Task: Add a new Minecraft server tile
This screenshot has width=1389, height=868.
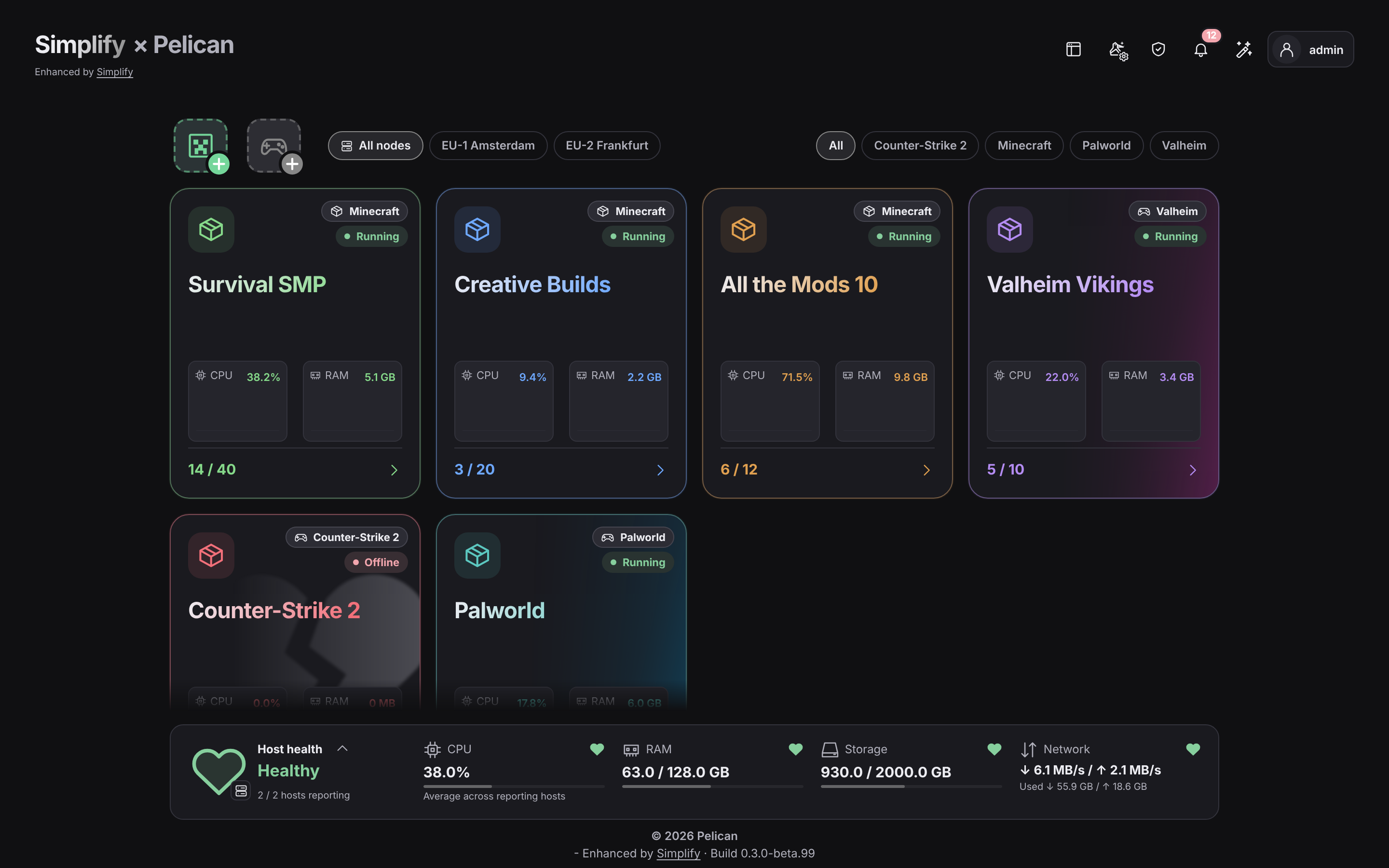Action: 201,145
